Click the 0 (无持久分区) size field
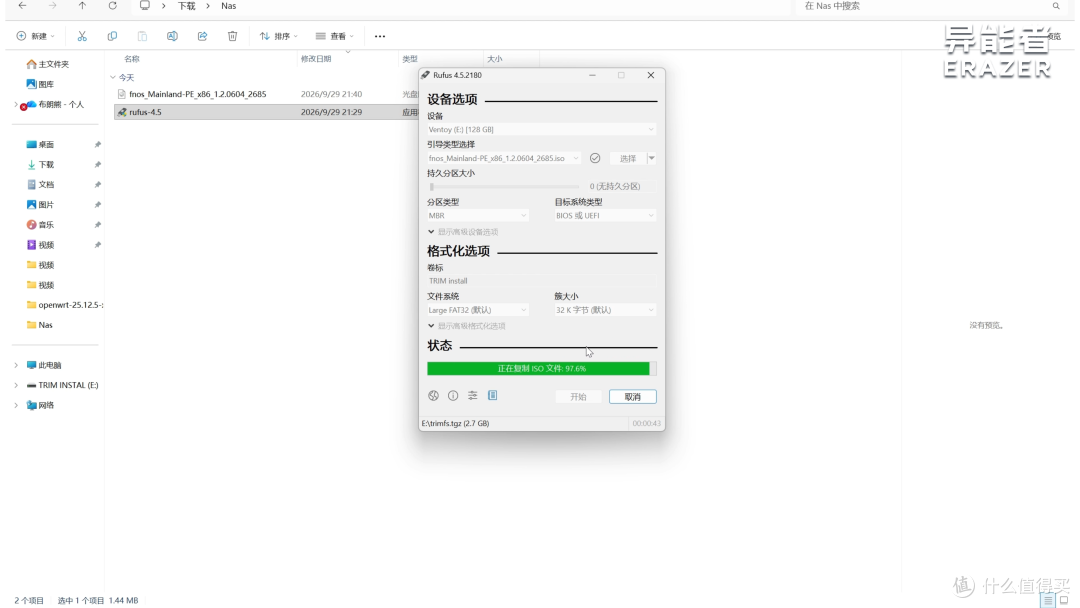 pyautogui.click(x=621, y=187)
